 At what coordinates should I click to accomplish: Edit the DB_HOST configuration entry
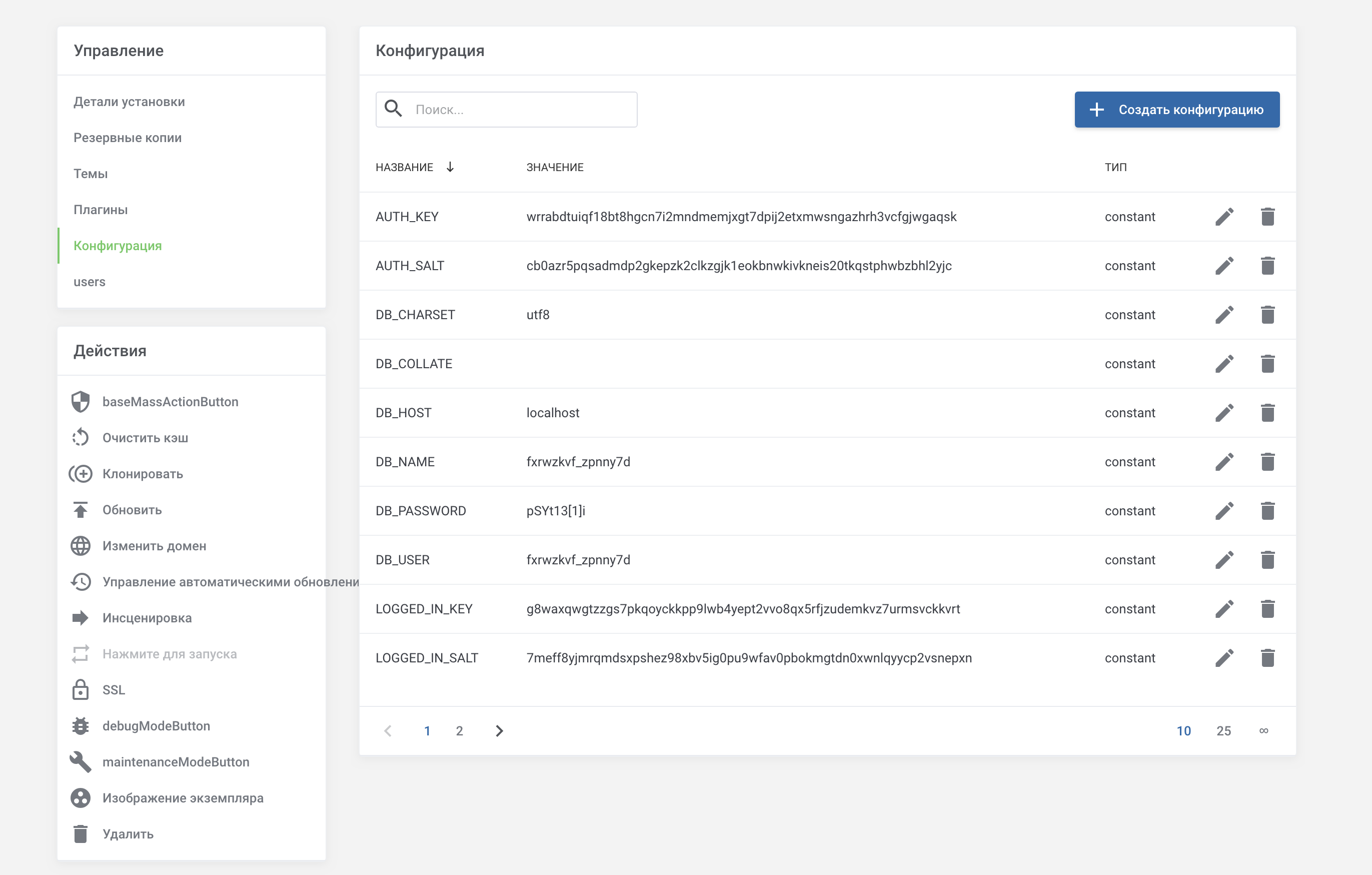pyautogui.click(x=1224, y=413)
